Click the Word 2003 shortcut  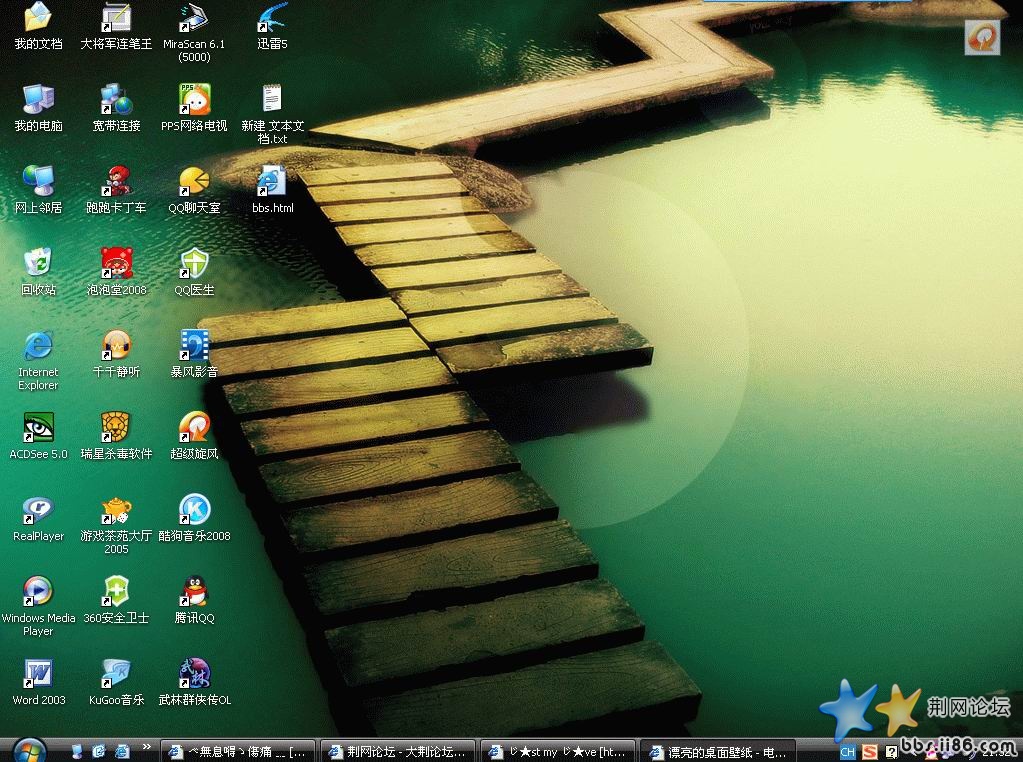click(38, 673)
